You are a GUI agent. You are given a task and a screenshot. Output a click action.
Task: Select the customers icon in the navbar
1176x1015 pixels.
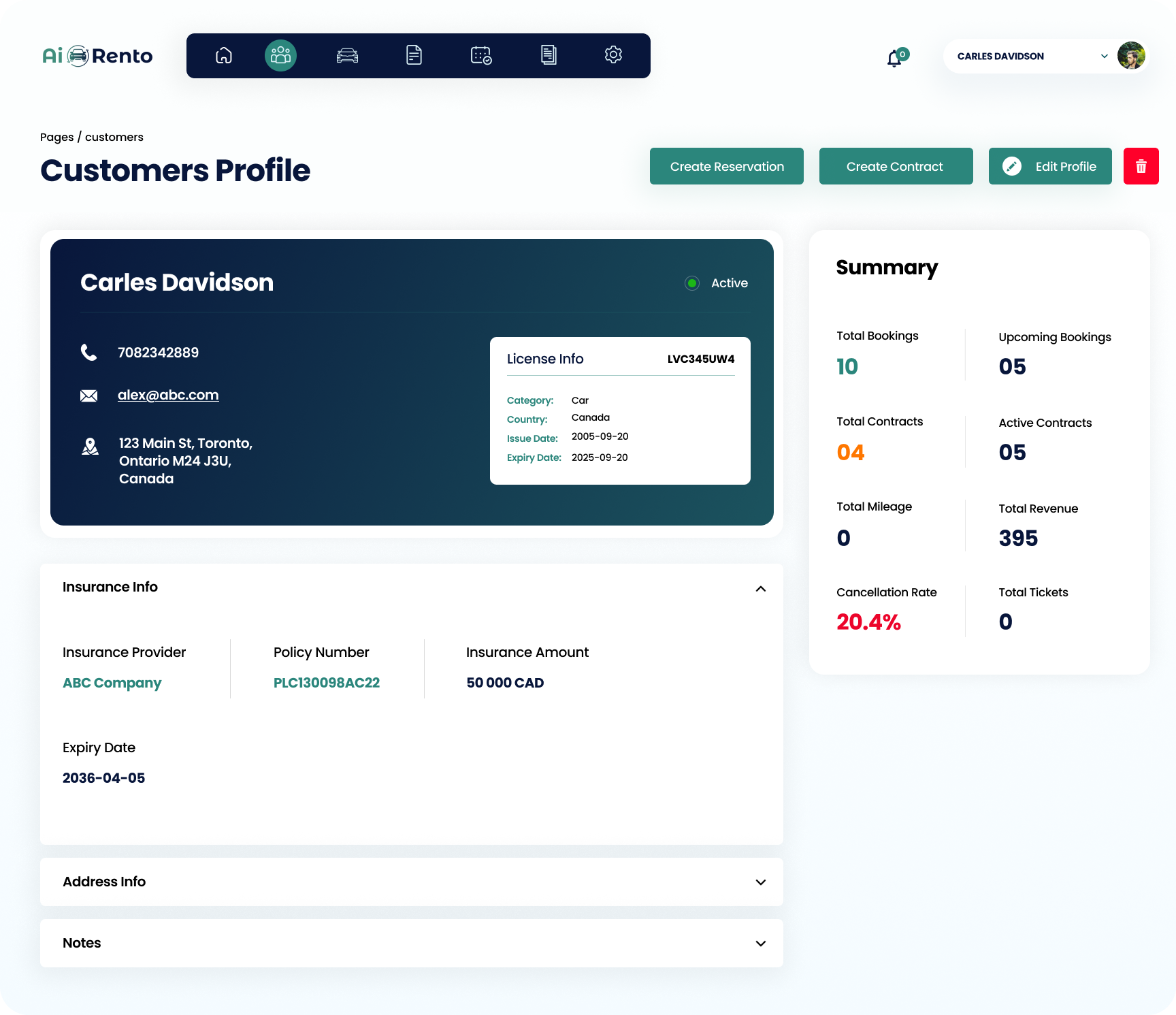tap(280, 55)
